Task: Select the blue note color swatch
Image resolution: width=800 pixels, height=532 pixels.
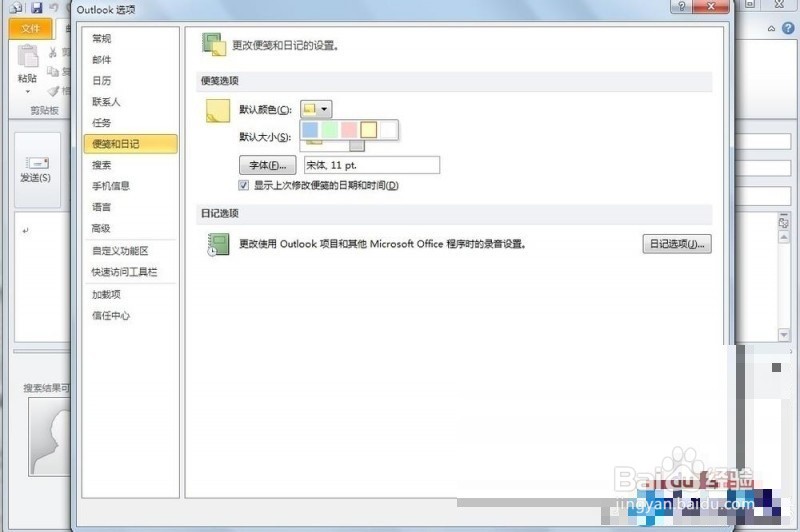Action: tap(310, 130)
